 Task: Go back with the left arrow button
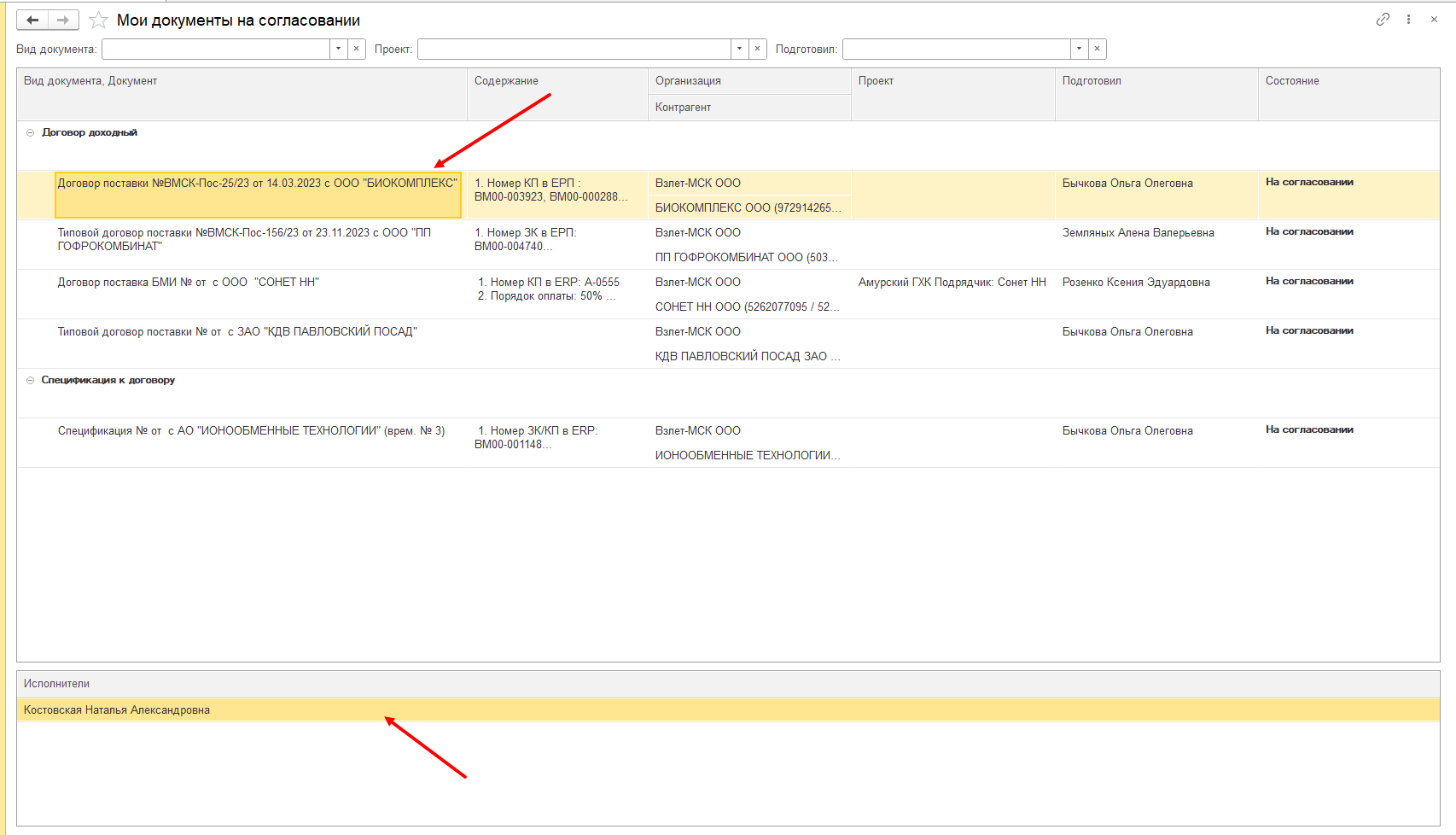pyautogui.click(x=32, y=20)
